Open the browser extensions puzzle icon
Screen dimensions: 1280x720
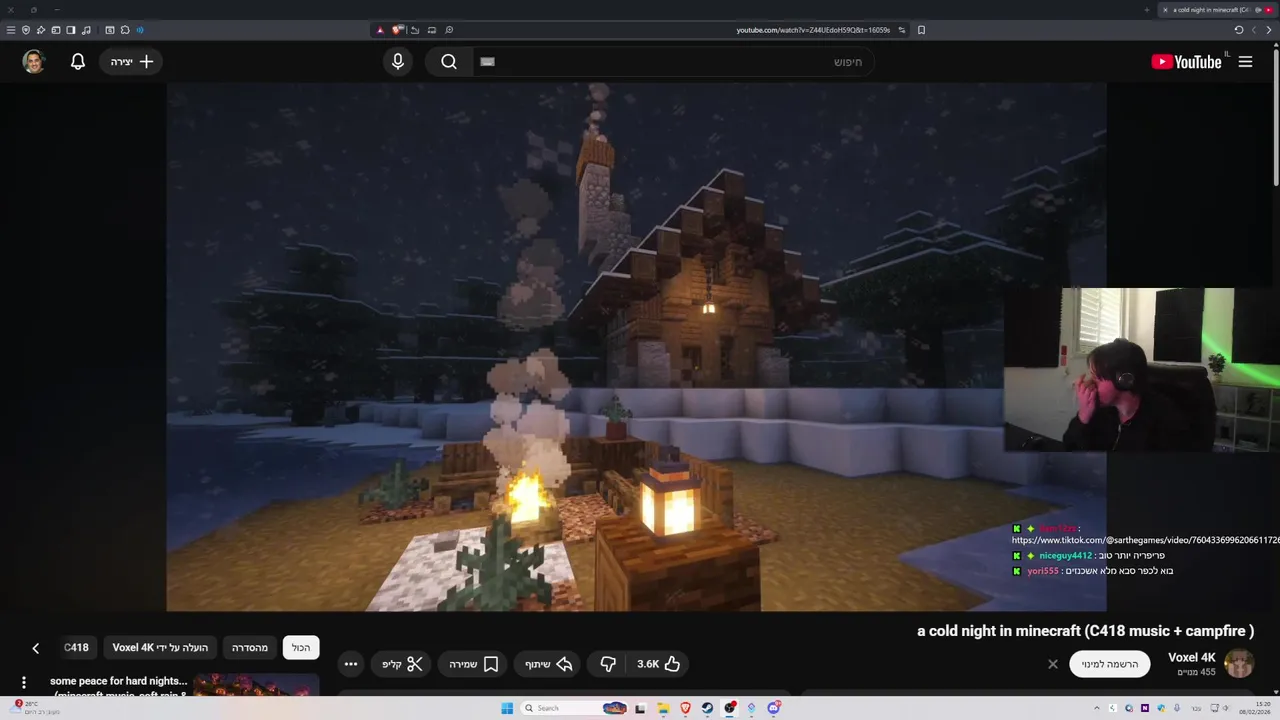(x=125, y=30)
